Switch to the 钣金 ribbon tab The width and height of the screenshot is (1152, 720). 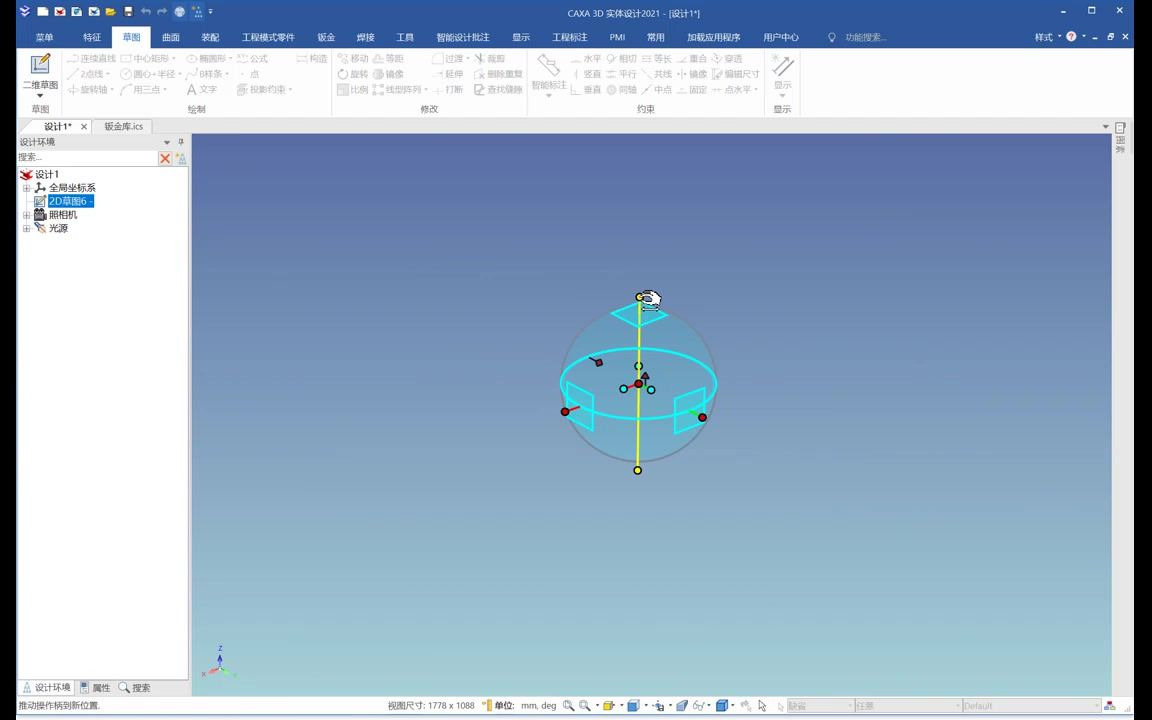click(326, 37)
